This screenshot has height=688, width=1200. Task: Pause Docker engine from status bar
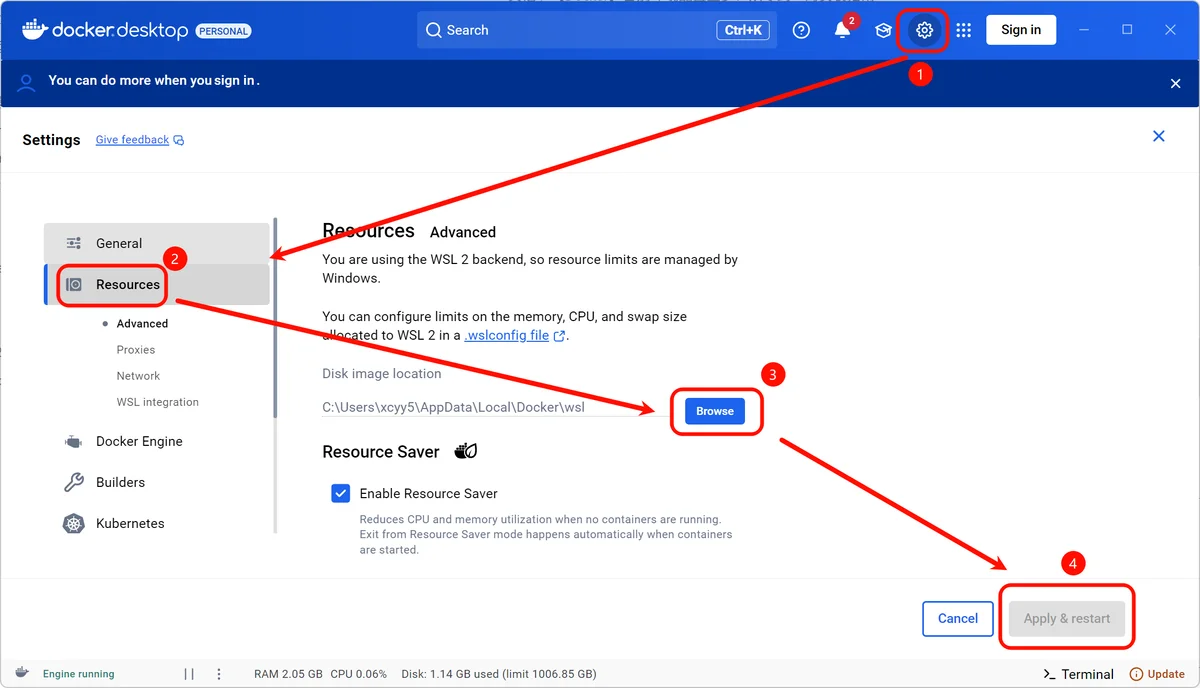tap(189, 674)
